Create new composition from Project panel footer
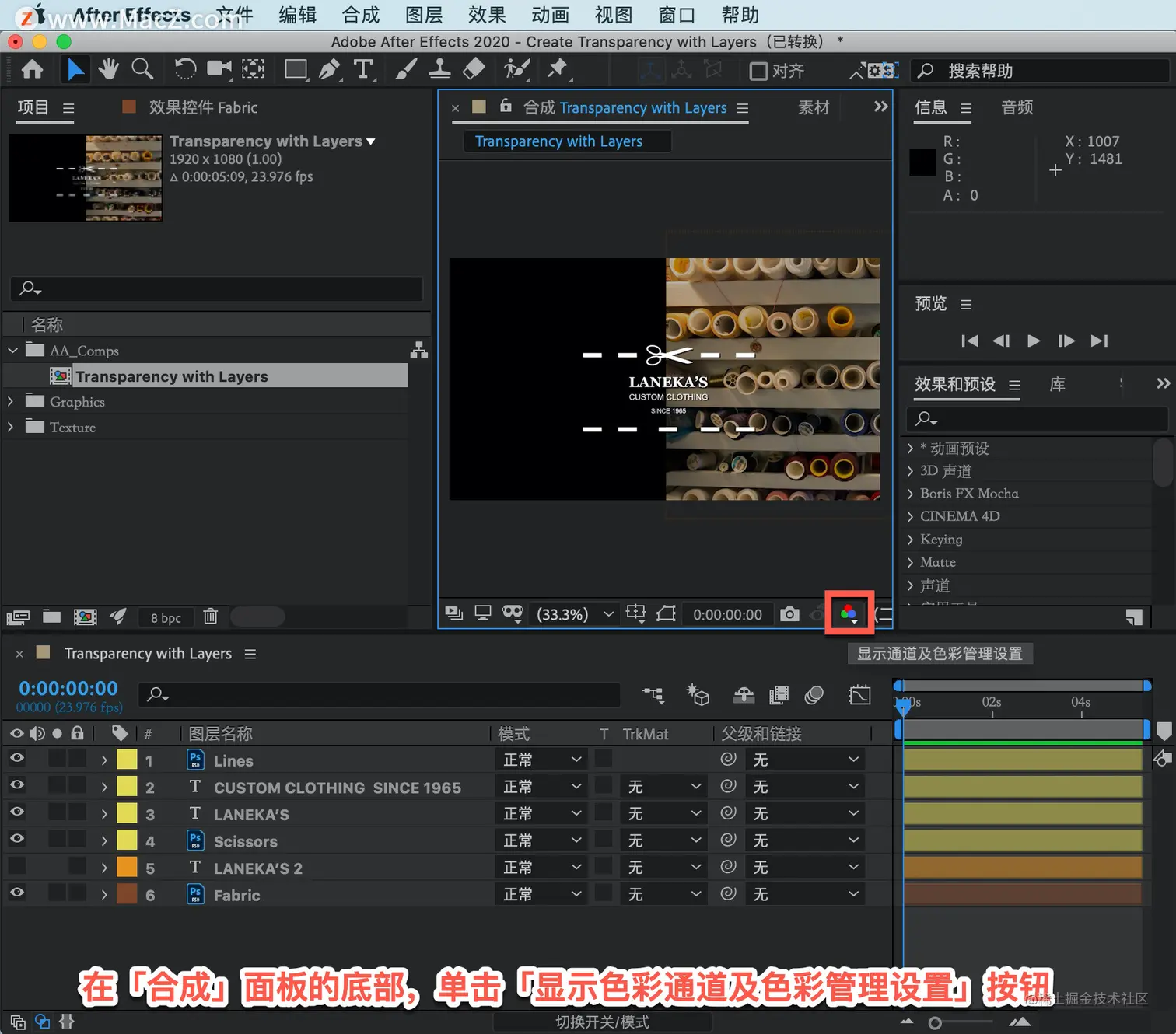Viewport: 1176px width, 1034px height. coord(85,617)
